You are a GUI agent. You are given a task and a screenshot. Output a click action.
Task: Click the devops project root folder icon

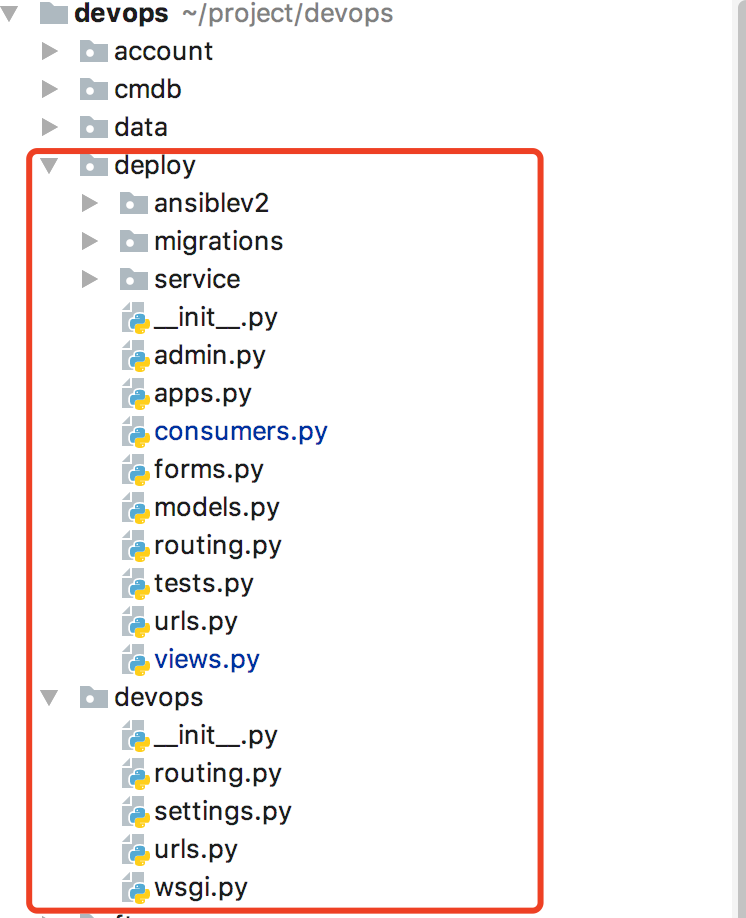(x=53, y=14)
